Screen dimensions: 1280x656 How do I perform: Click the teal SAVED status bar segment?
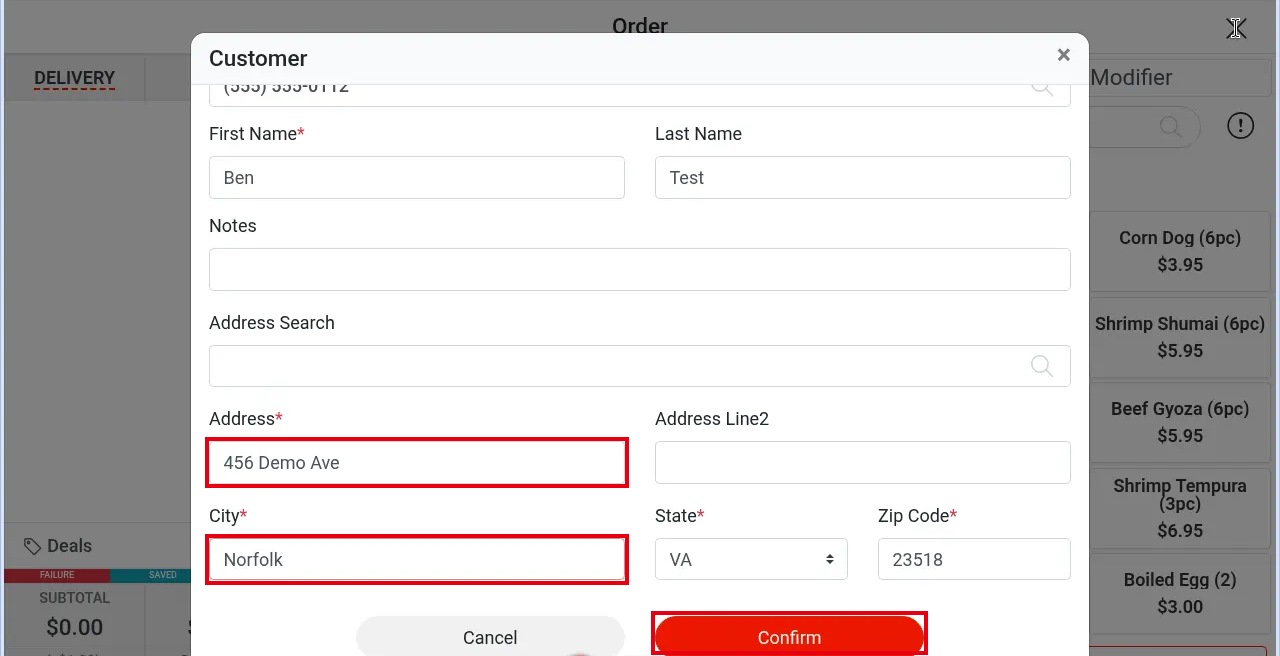tap(150, 575)
